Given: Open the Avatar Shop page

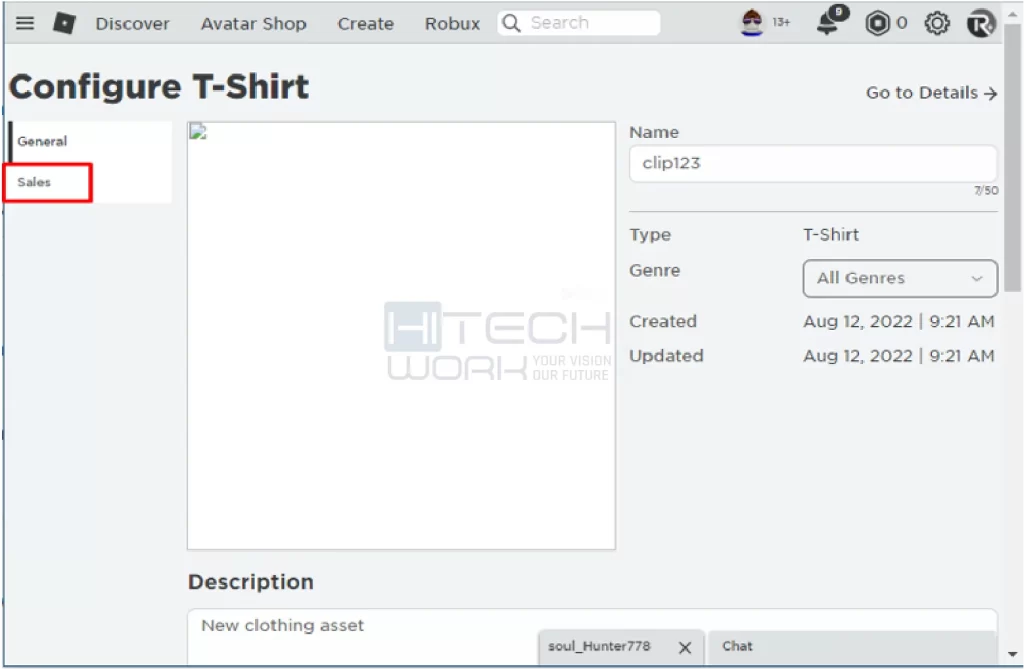Looking at the screenshot, I should [x=253, y=24].
